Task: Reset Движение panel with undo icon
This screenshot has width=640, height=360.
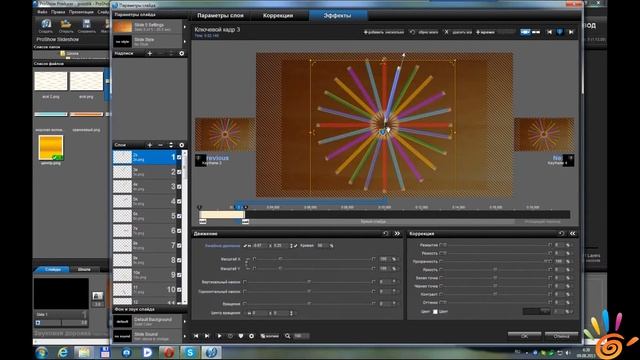Action: 386,233
